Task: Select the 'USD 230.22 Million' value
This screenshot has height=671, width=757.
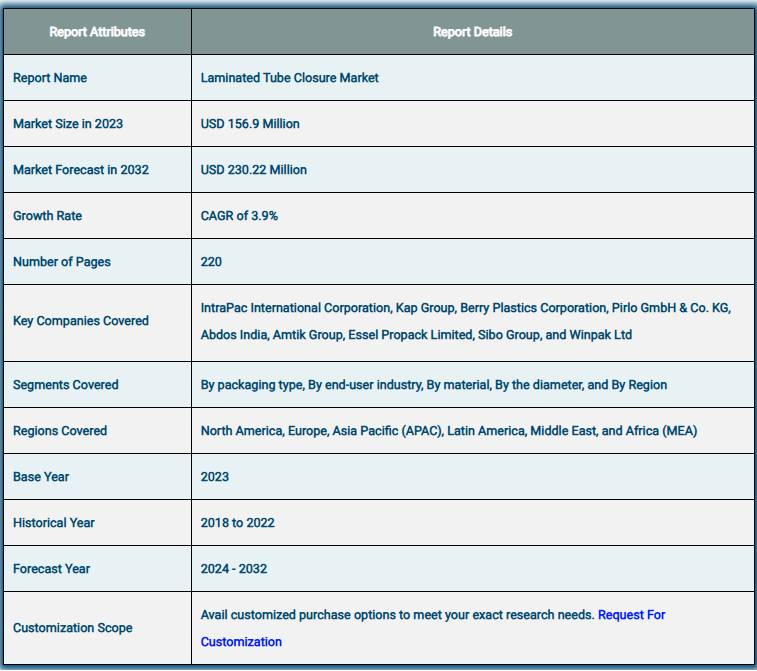Action: (253, 170)
